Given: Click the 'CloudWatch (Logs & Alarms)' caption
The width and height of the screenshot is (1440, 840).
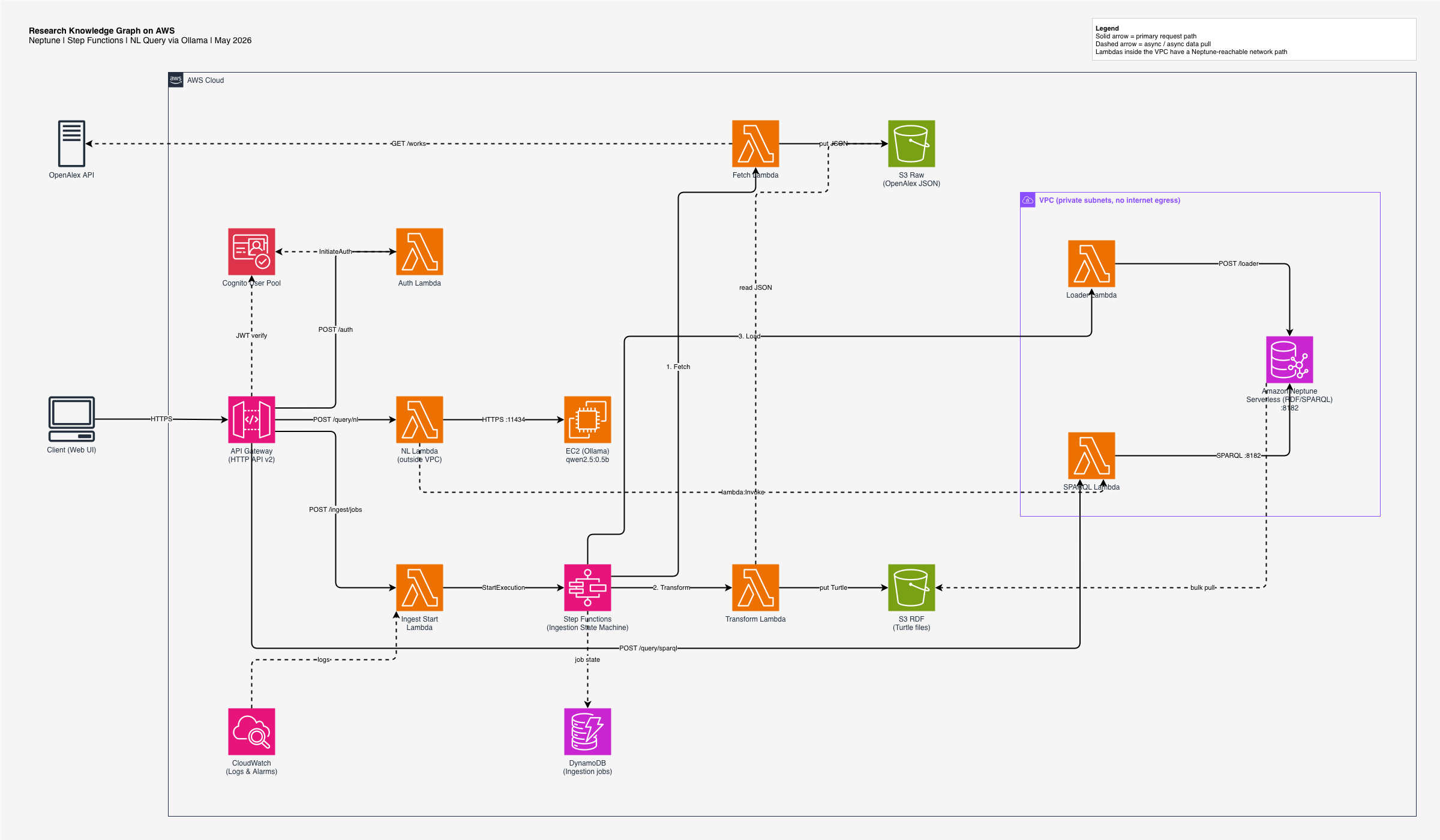Looking at the screenshot, I should [251, 767].
